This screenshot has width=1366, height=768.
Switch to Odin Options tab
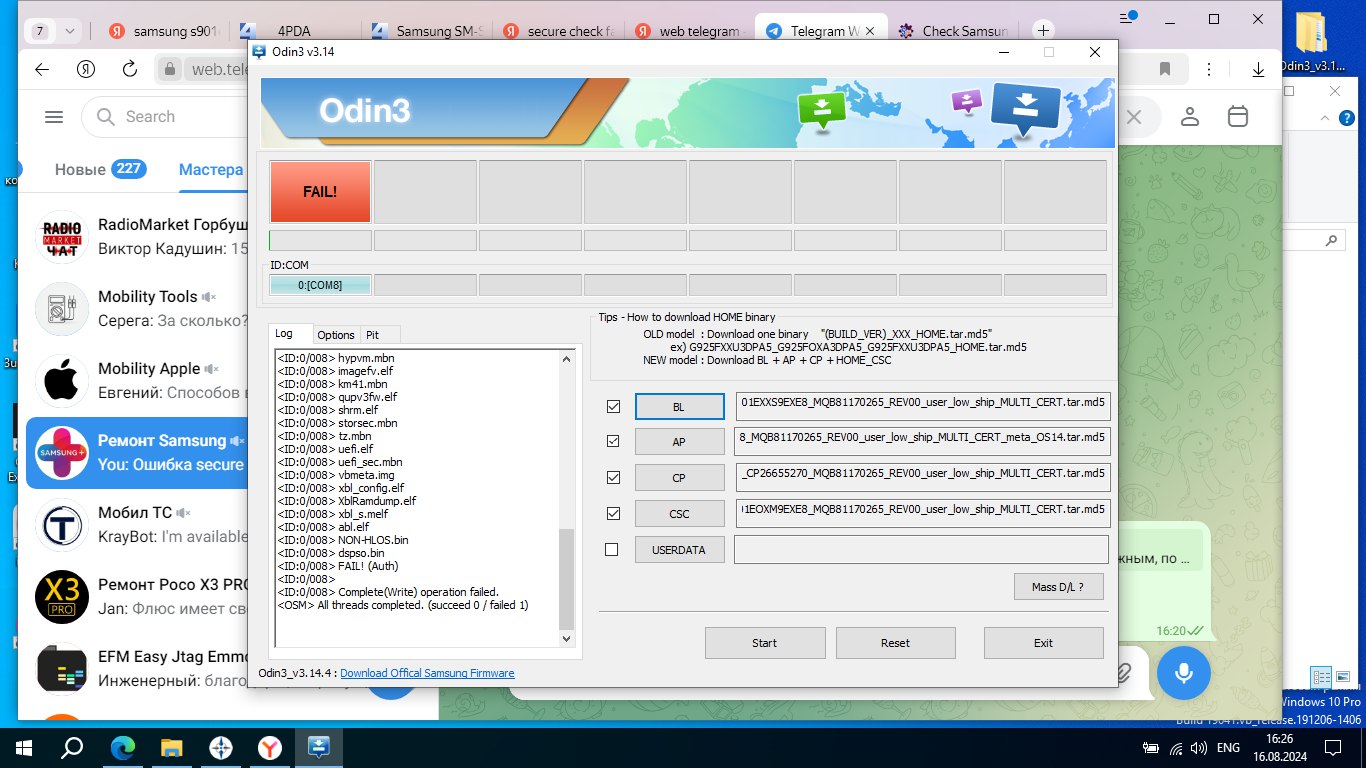[336, 335]
